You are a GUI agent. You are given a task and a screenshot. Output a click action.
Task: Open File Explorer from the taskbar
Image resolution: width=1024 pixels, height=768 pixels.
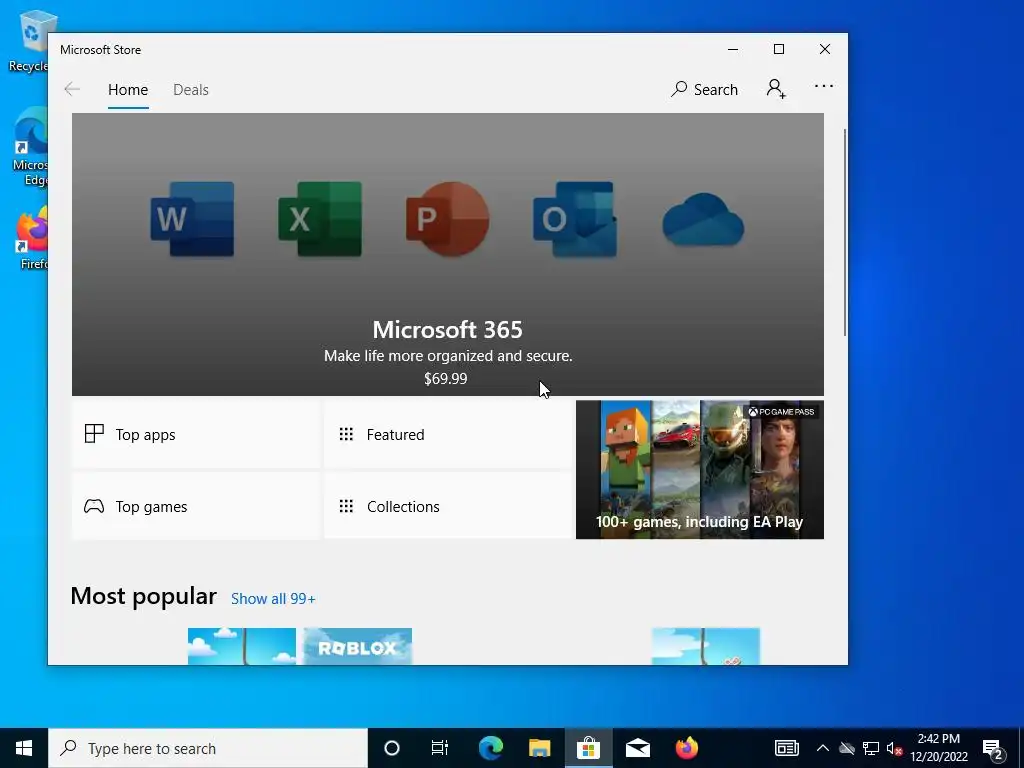(x=539, y=748)
